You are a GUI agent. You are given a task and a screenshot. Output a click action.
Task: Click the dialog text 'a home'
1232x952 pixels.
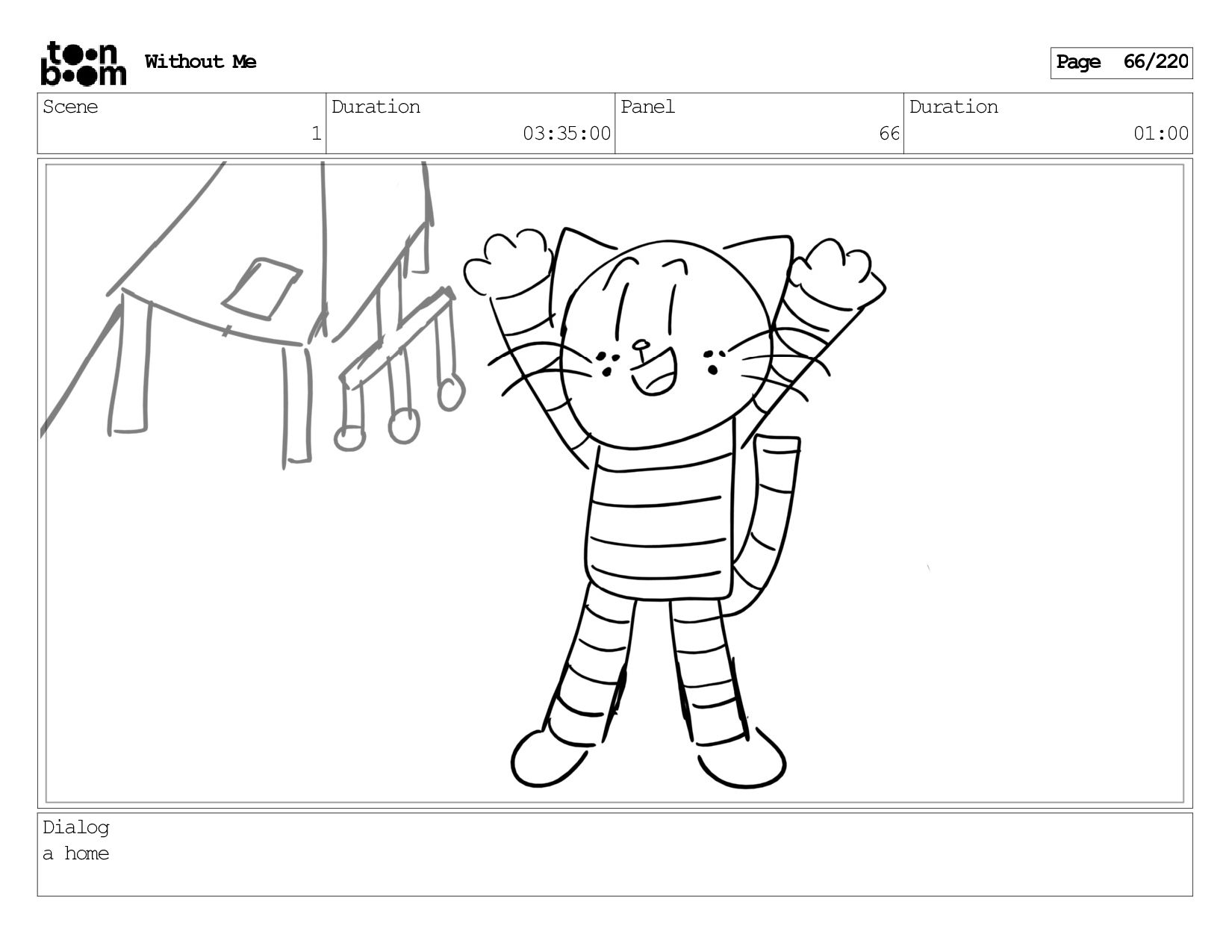75,853
